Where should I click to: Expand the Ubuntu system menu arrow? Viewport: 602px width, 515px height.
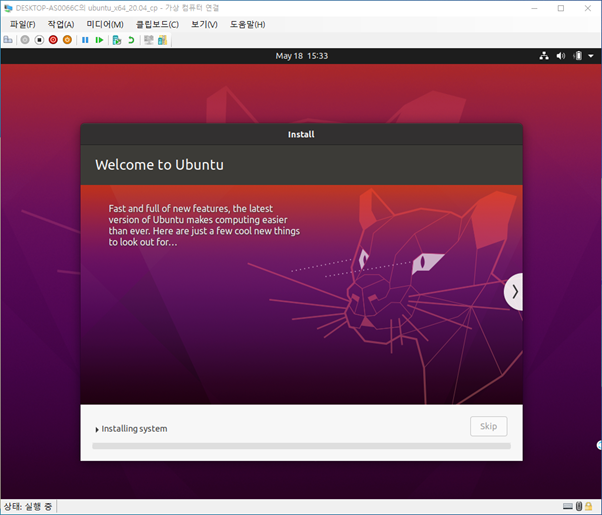click(591, 56)
